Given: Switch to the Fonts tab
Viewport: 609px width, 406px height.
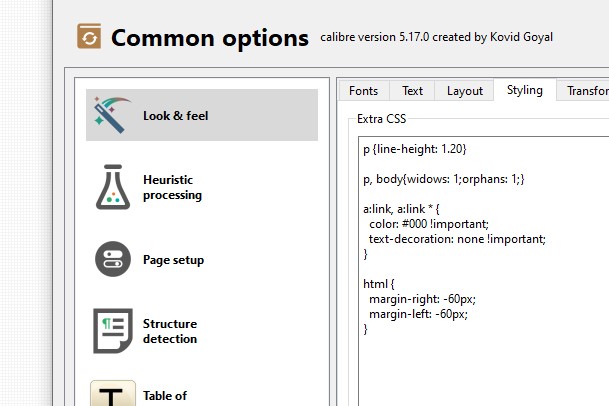Looking at the screenshot, I should (363, 91).
